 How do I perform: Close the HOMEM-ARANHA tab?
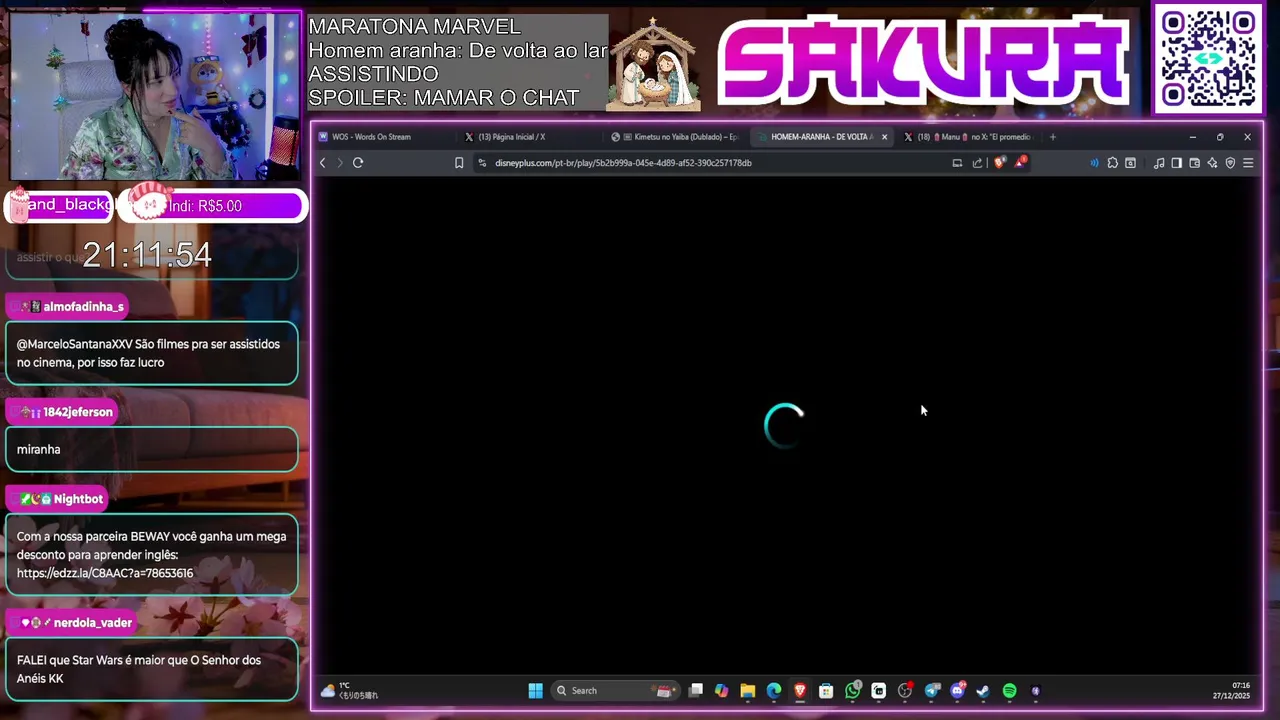(x=884, y=137)
